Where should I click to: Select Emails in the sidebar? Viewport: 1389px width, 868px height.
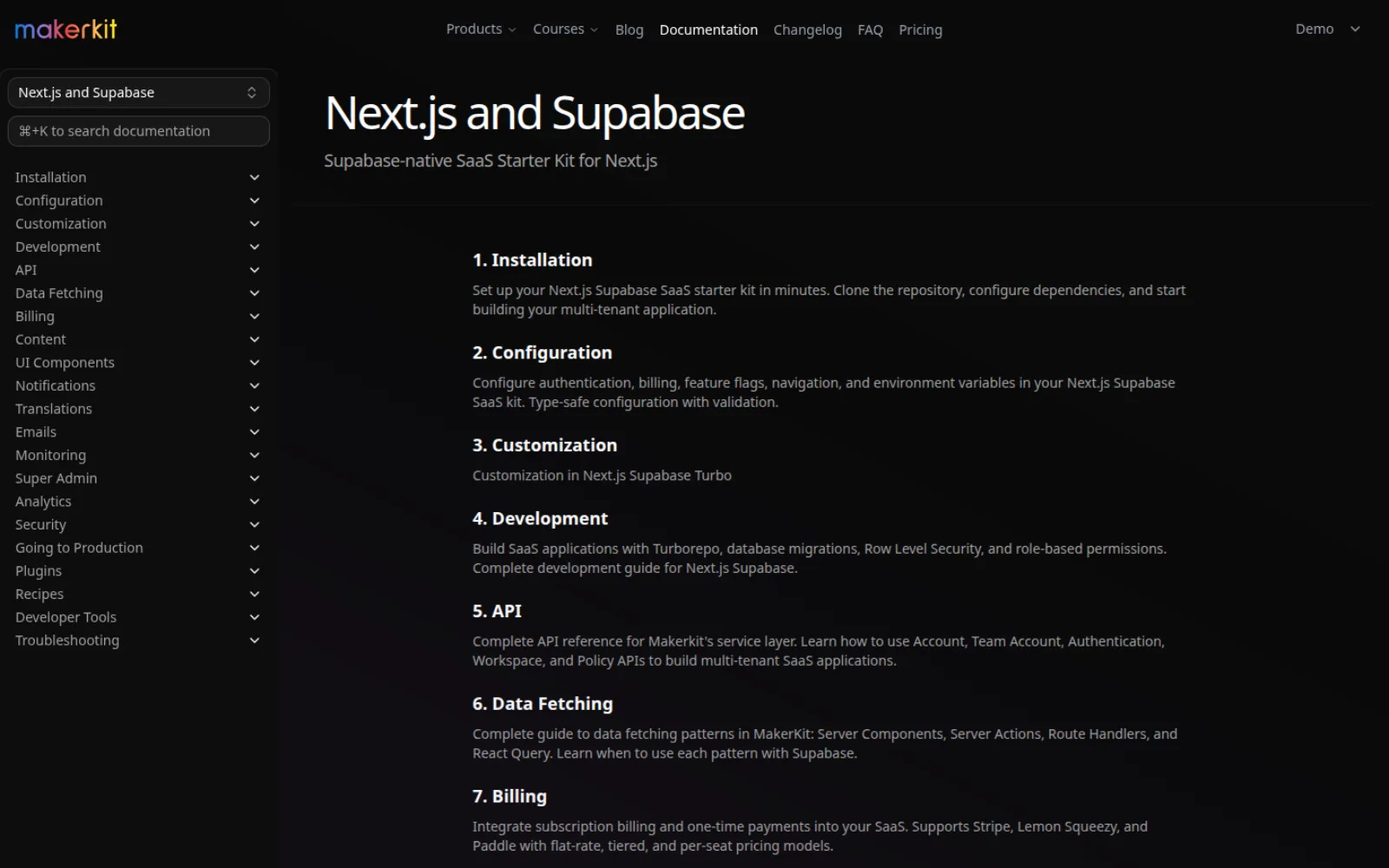(36, 432)
